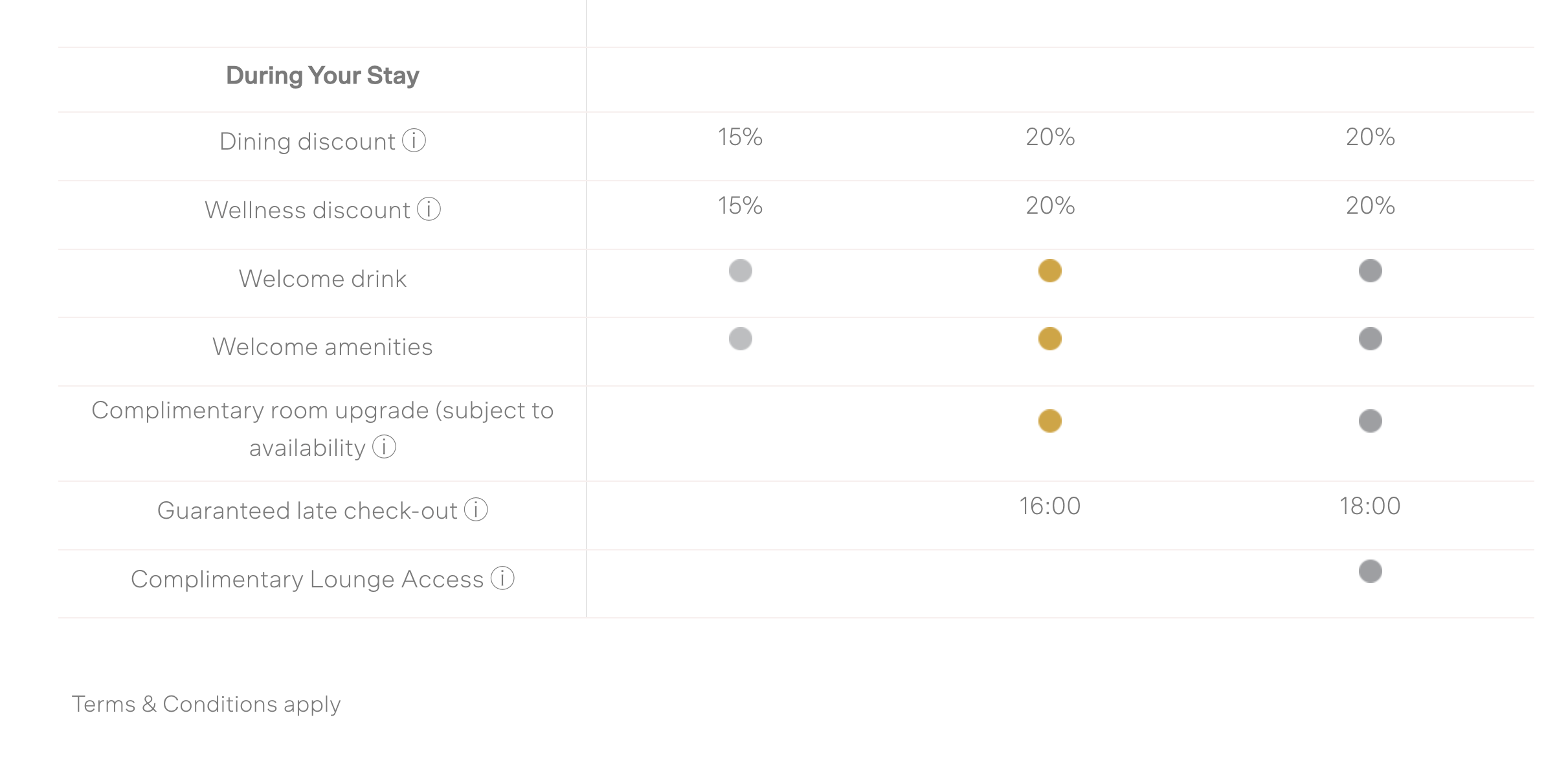Click 16:00 late check-out value
1568x781 pixels.
click(1049, 506)
